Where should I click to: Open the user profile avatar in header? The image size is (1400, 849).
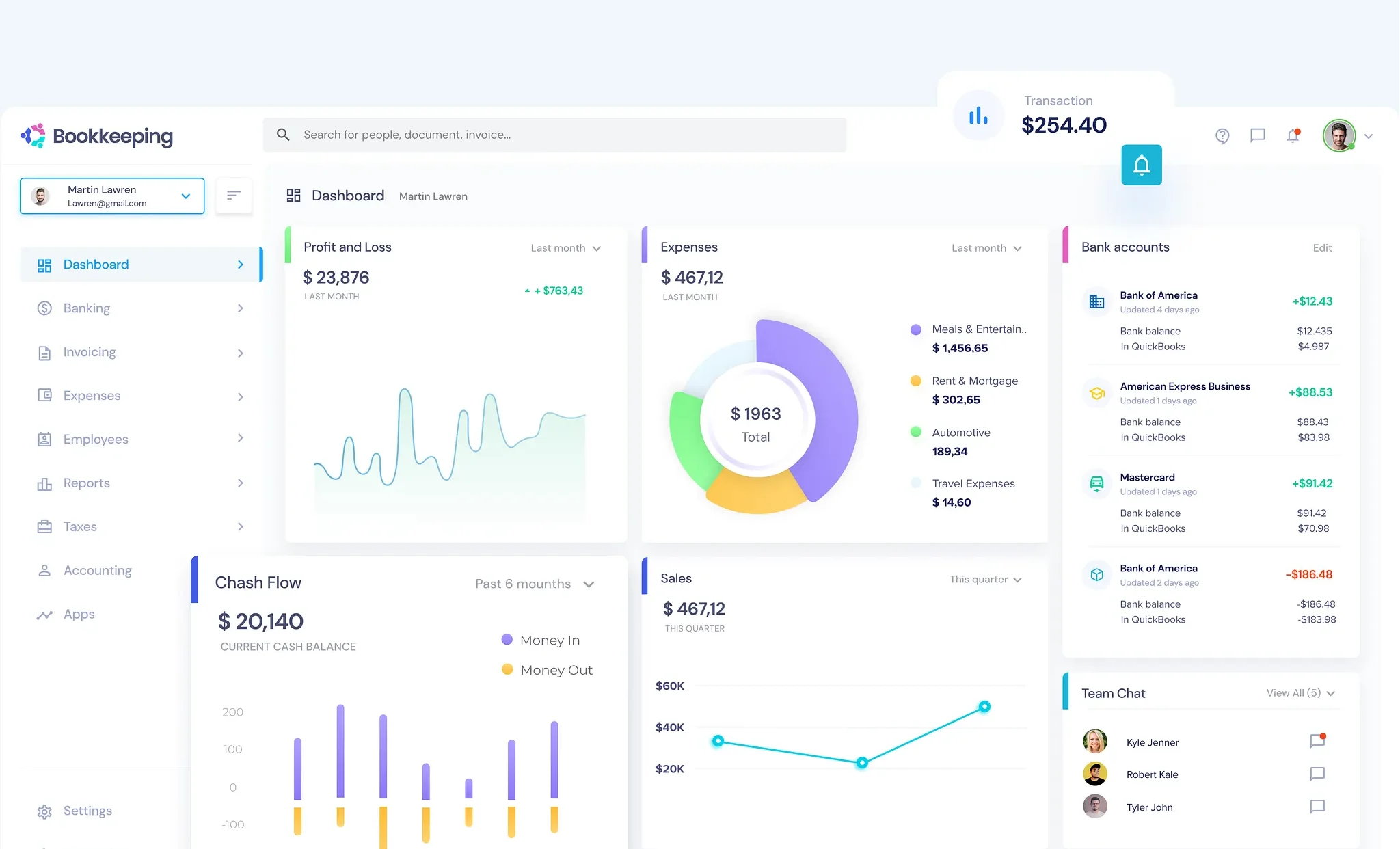[x=1339, y=136]
